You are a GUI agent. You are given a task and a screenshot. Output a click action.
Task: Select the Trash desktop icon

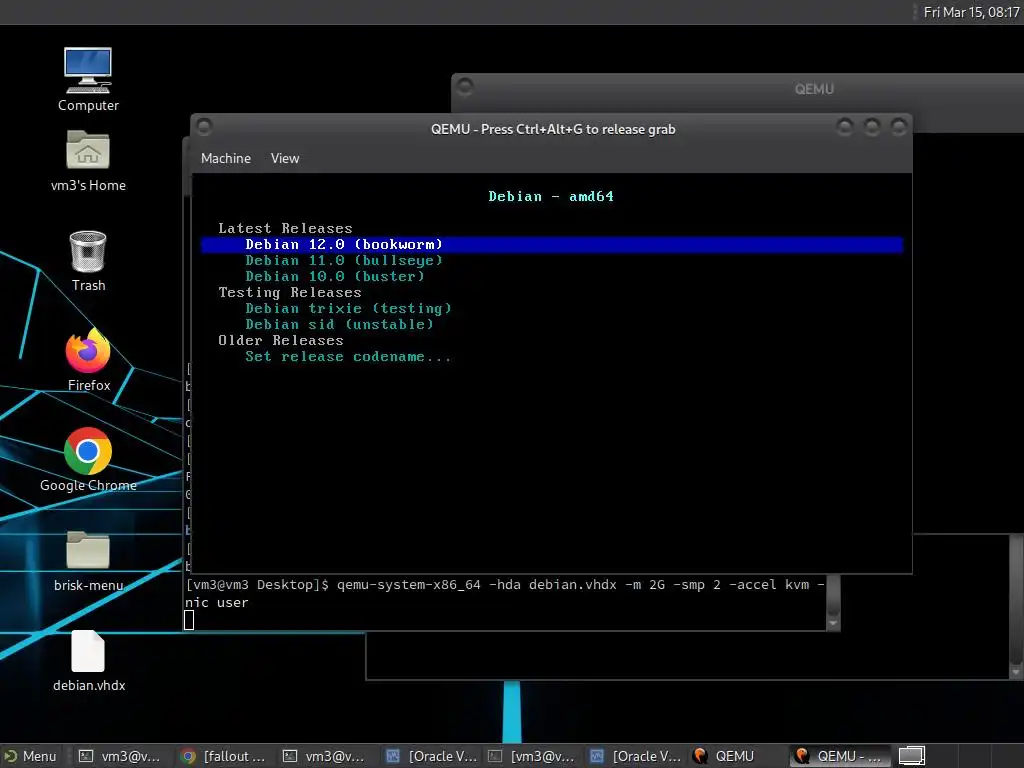coord(88,261)
